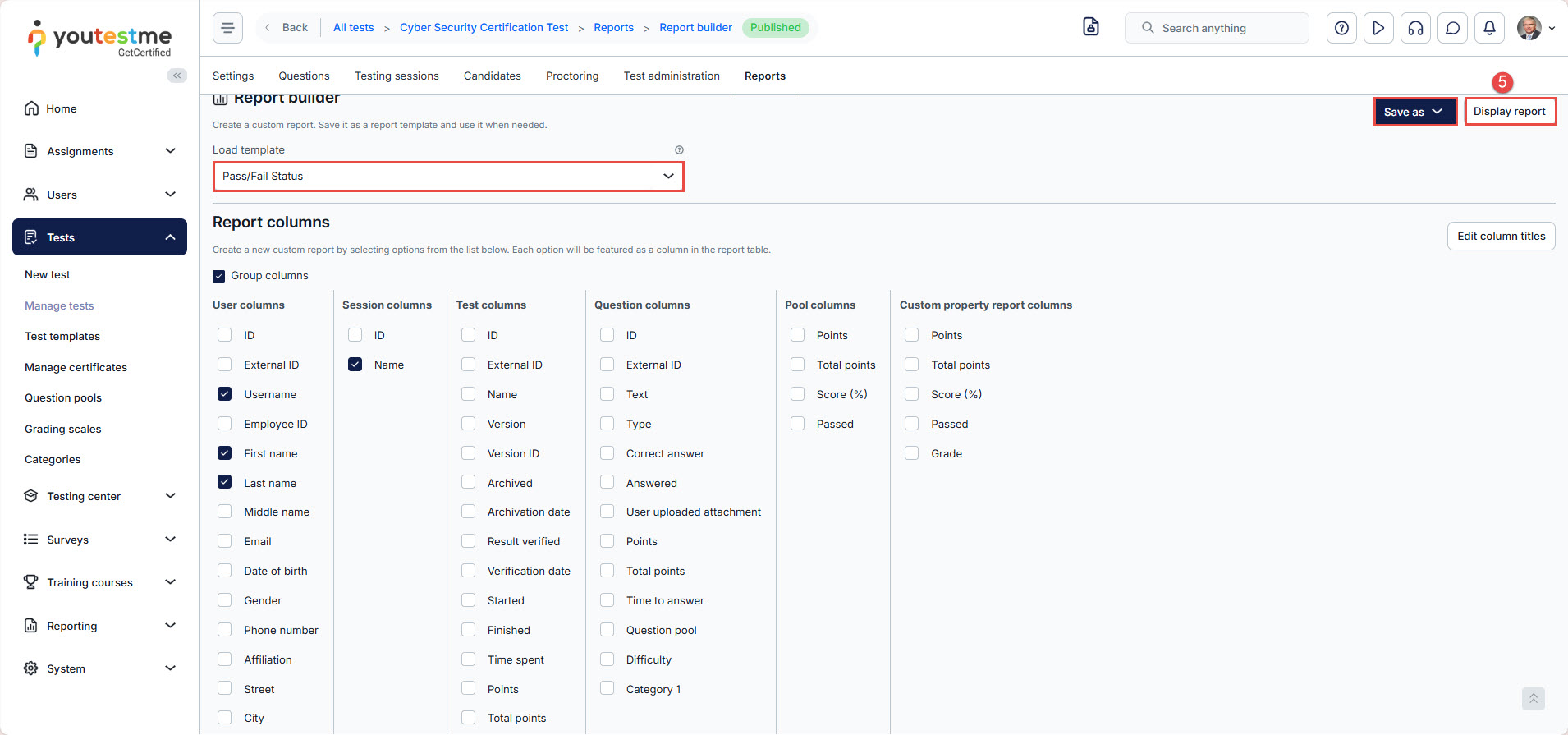
Task: Click the Search anything field
Action: pos(1223,28)
